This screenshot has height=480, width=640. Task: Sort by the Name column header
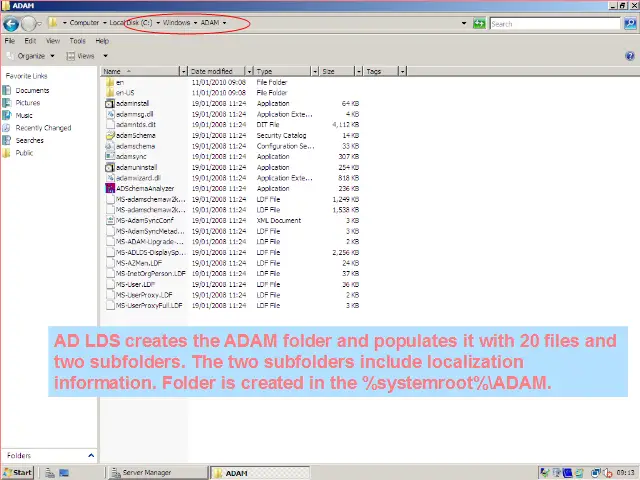pos(140,71)
